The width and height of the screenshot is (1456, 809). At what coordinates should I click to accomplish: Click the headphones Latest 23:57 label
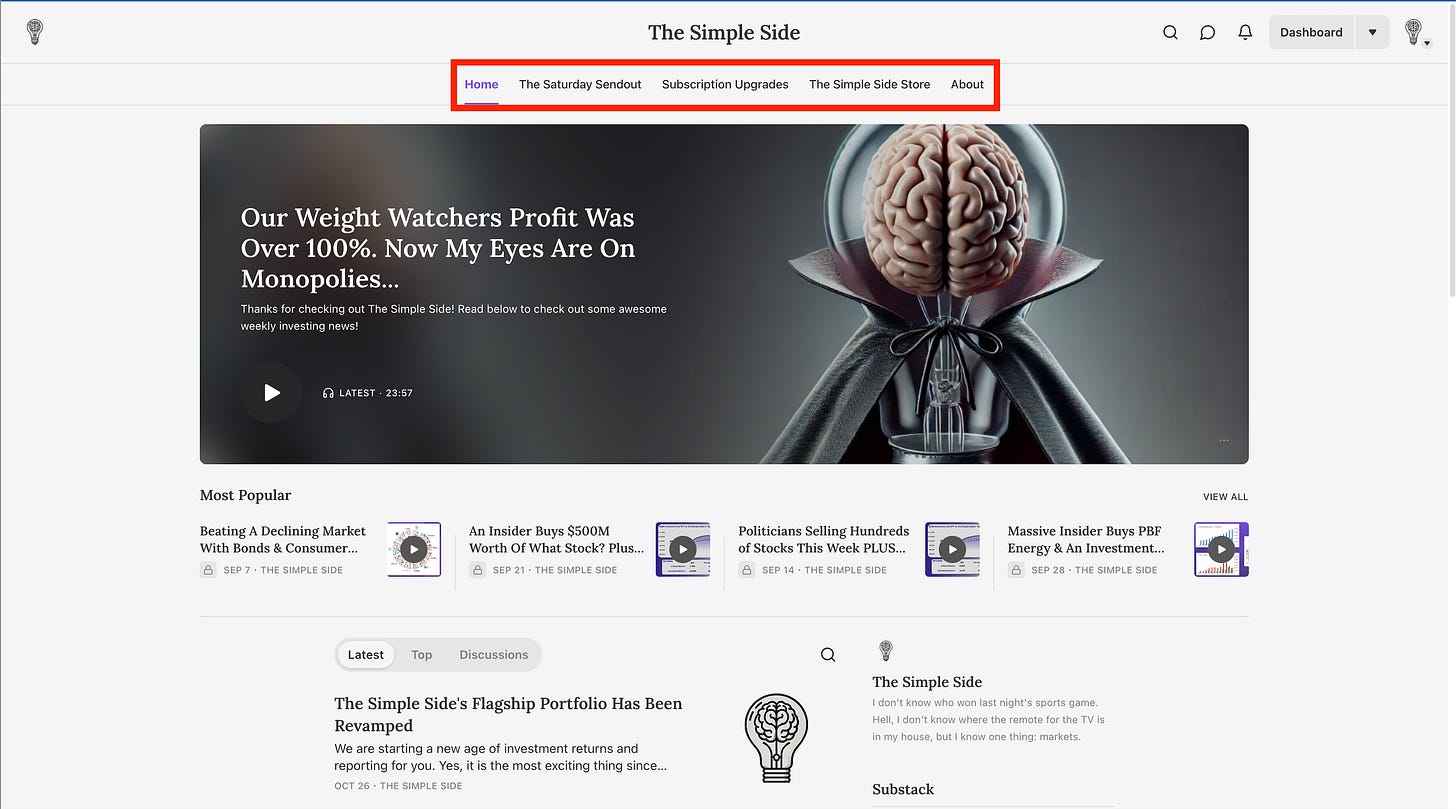click(368, 393)
